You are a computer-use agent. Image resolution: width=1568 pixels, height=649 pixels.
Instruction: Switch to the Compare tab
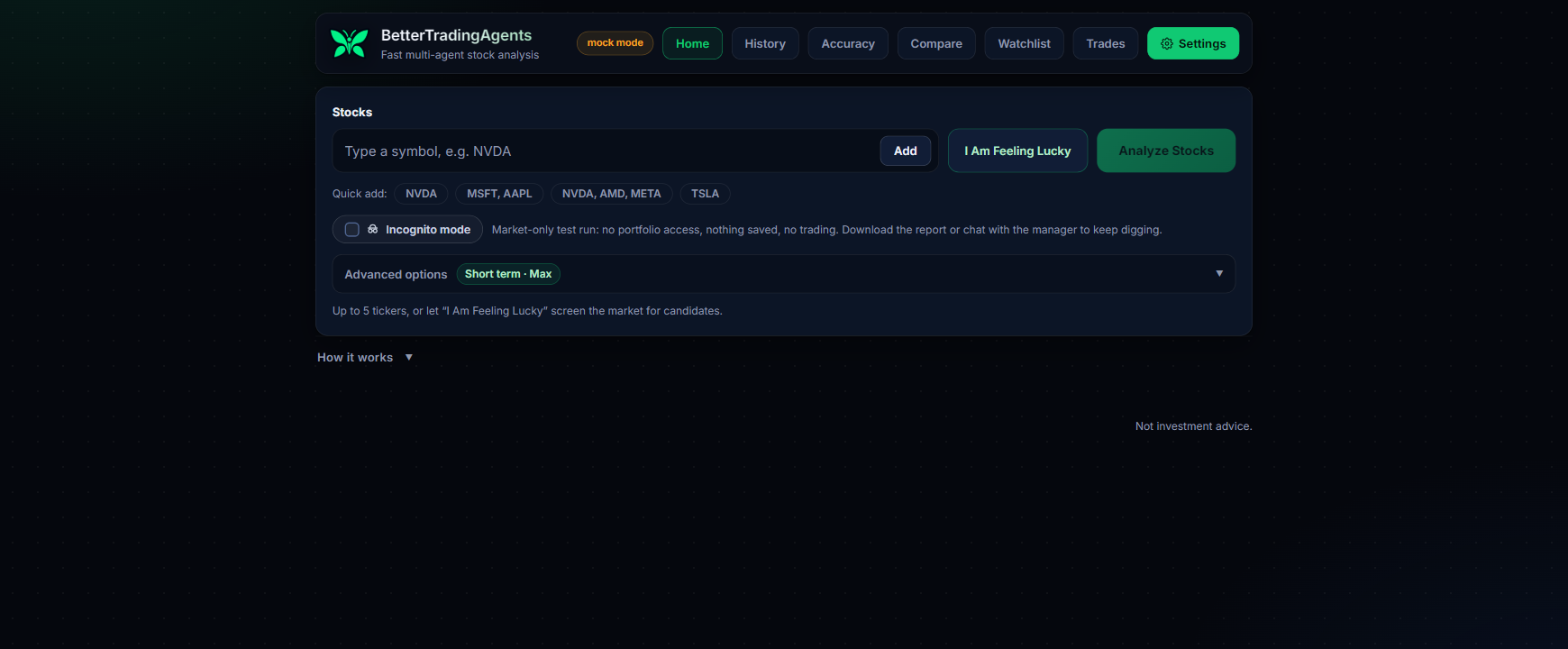pos(936,43)
